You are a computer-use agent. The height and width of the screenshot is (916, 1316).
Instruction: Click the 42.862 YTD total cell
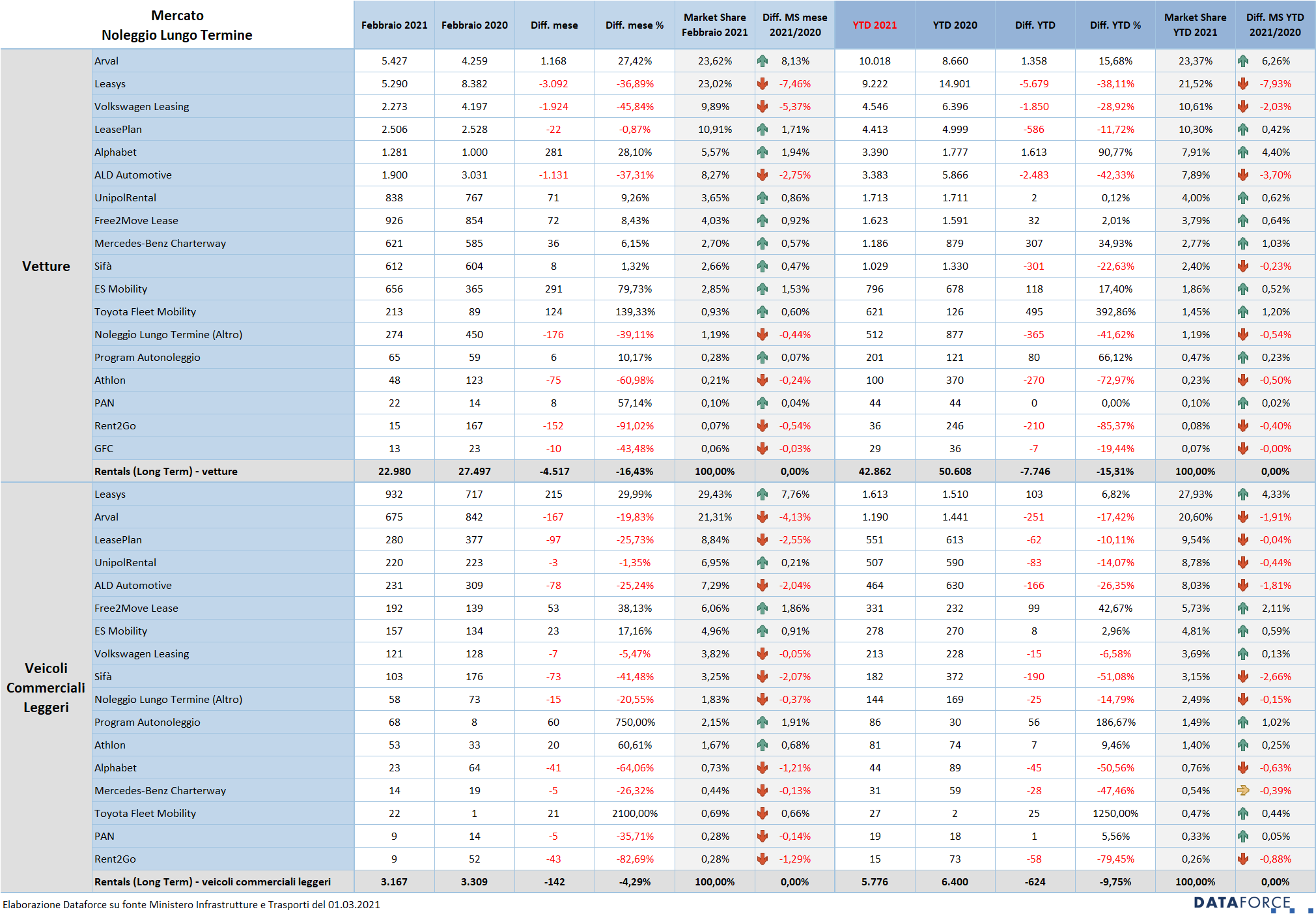click(875, 471)
